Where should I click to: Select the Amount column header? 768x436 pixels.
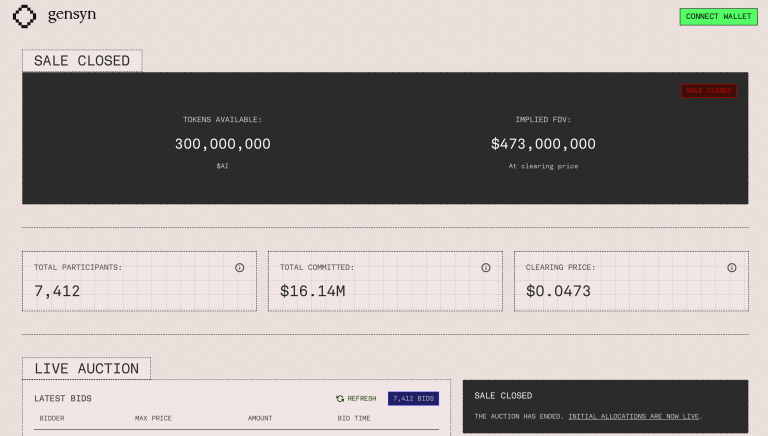point(260,419)
